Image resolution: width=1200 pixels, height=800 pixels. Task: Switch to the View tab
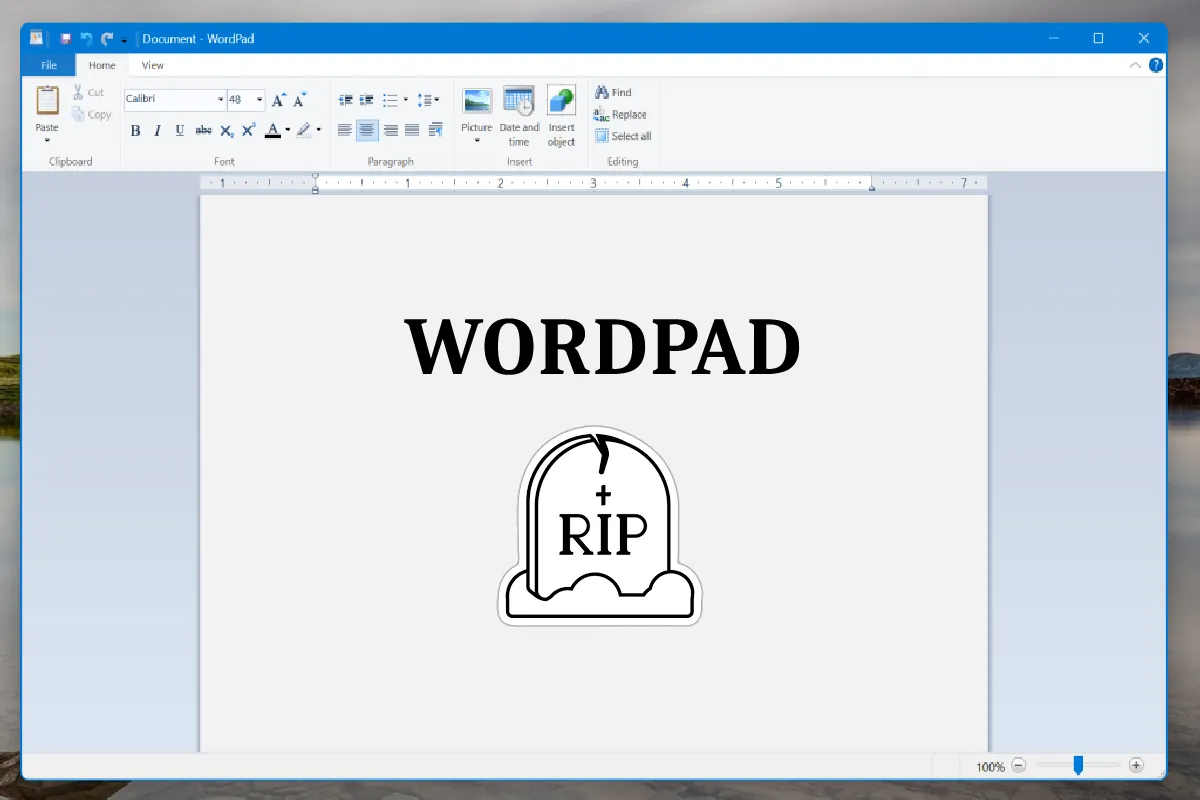(x=152, y=65)
